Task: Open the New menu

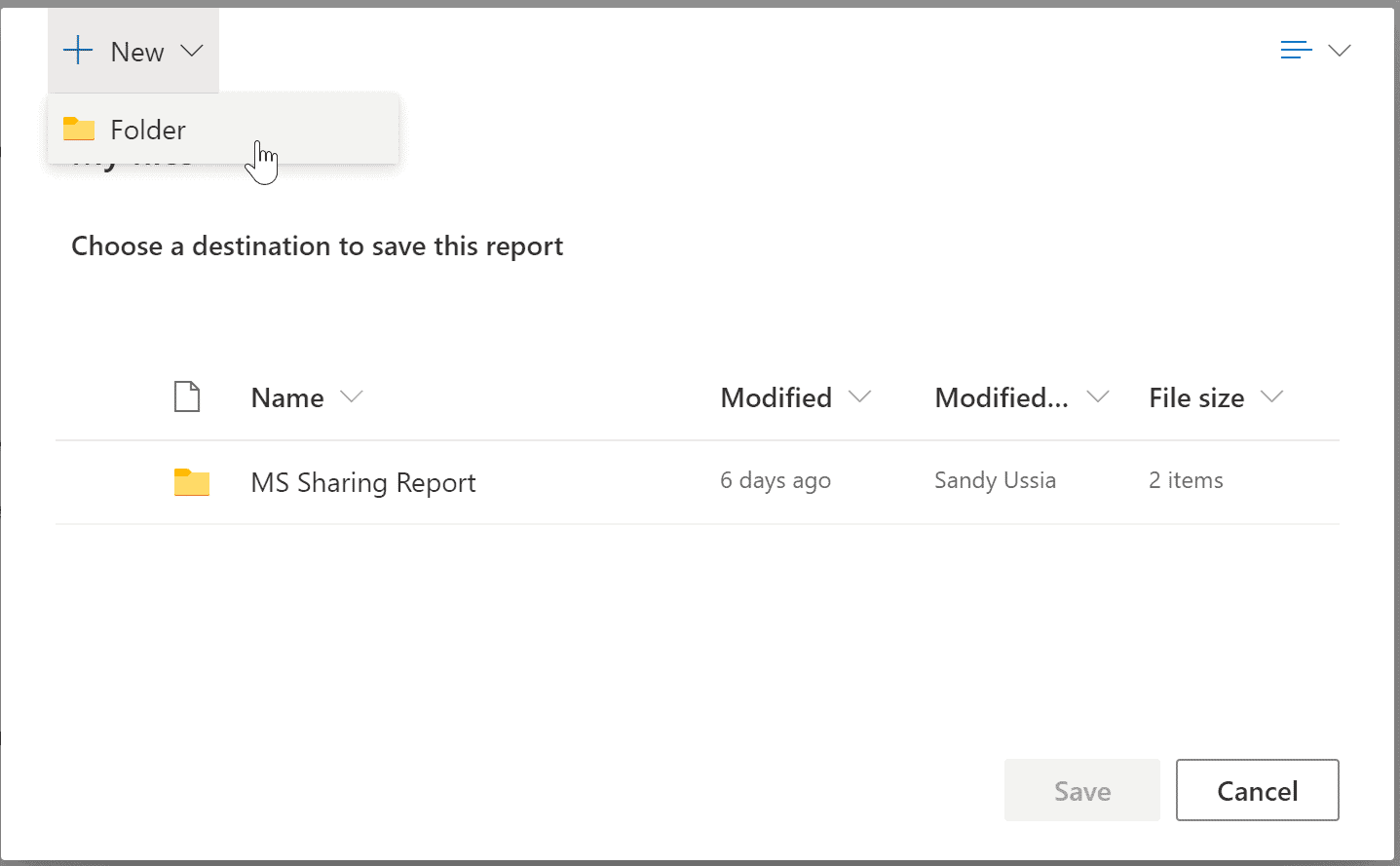Action: [x=133, y=51]
